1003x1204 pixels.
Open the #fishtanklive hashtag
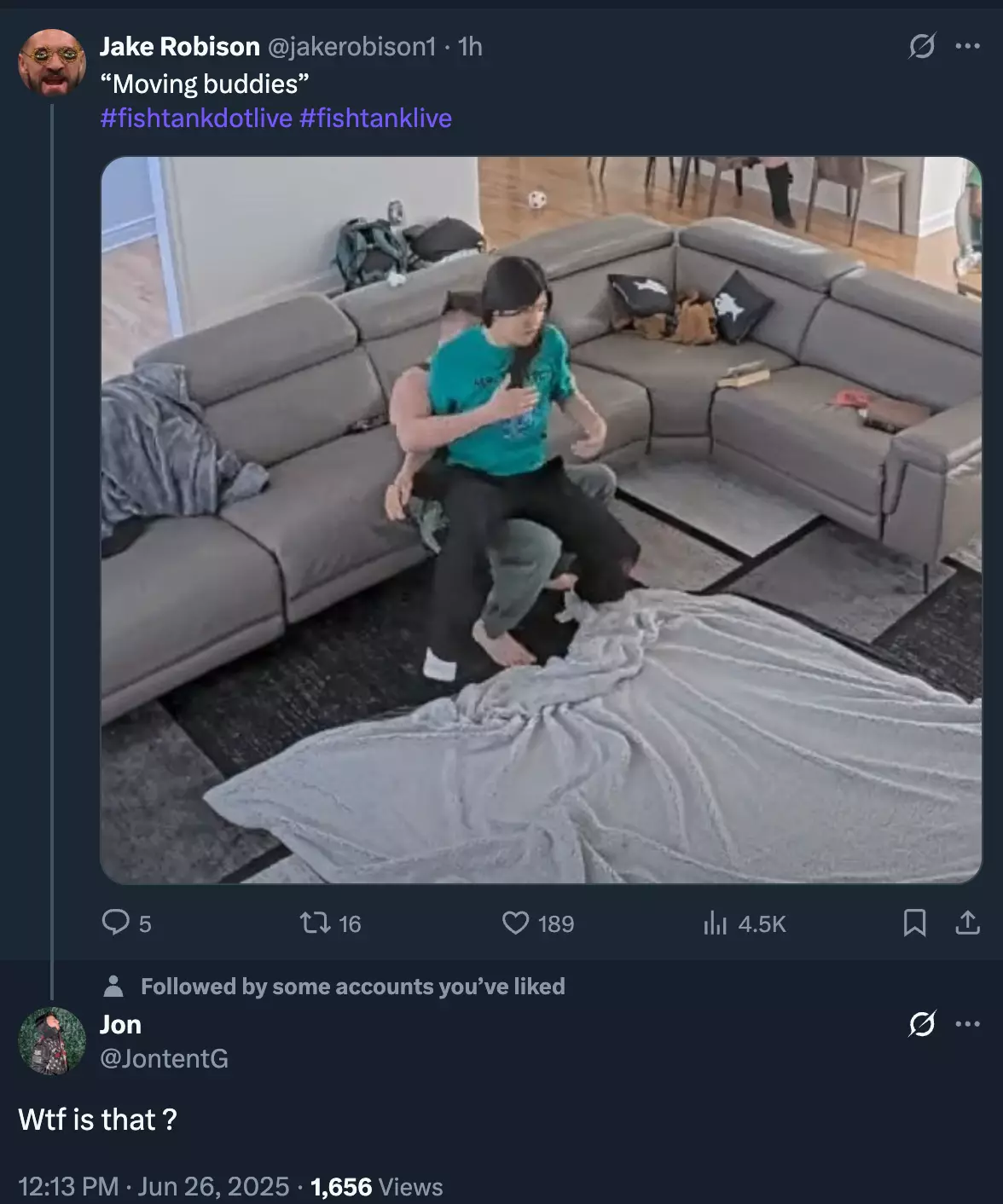coord(375,118)
